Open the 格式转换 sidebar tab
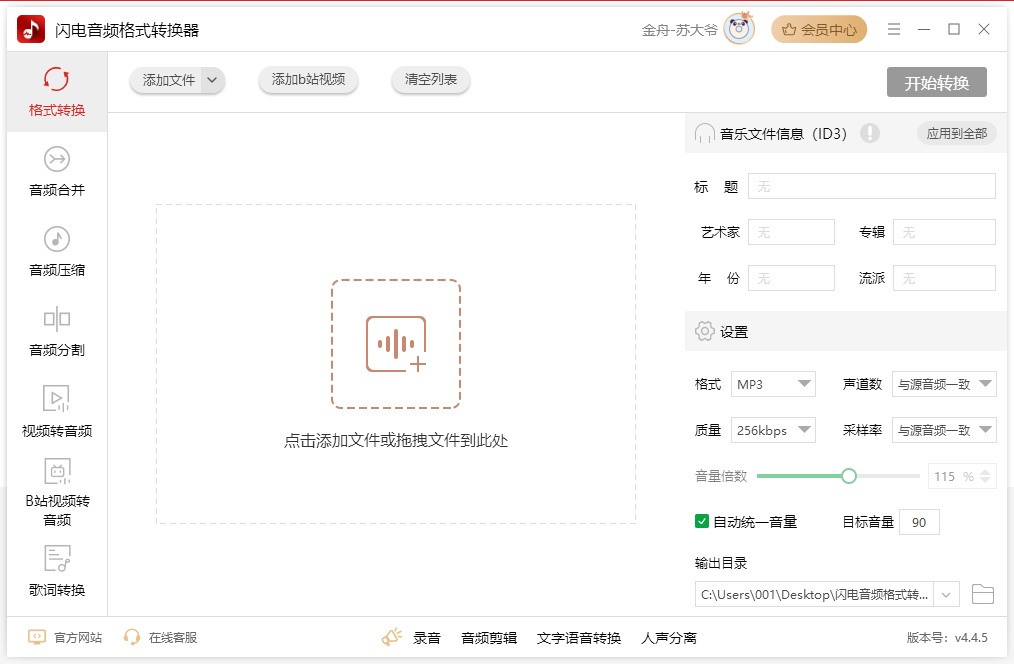The image size is (1014, 664). [57, 92]
